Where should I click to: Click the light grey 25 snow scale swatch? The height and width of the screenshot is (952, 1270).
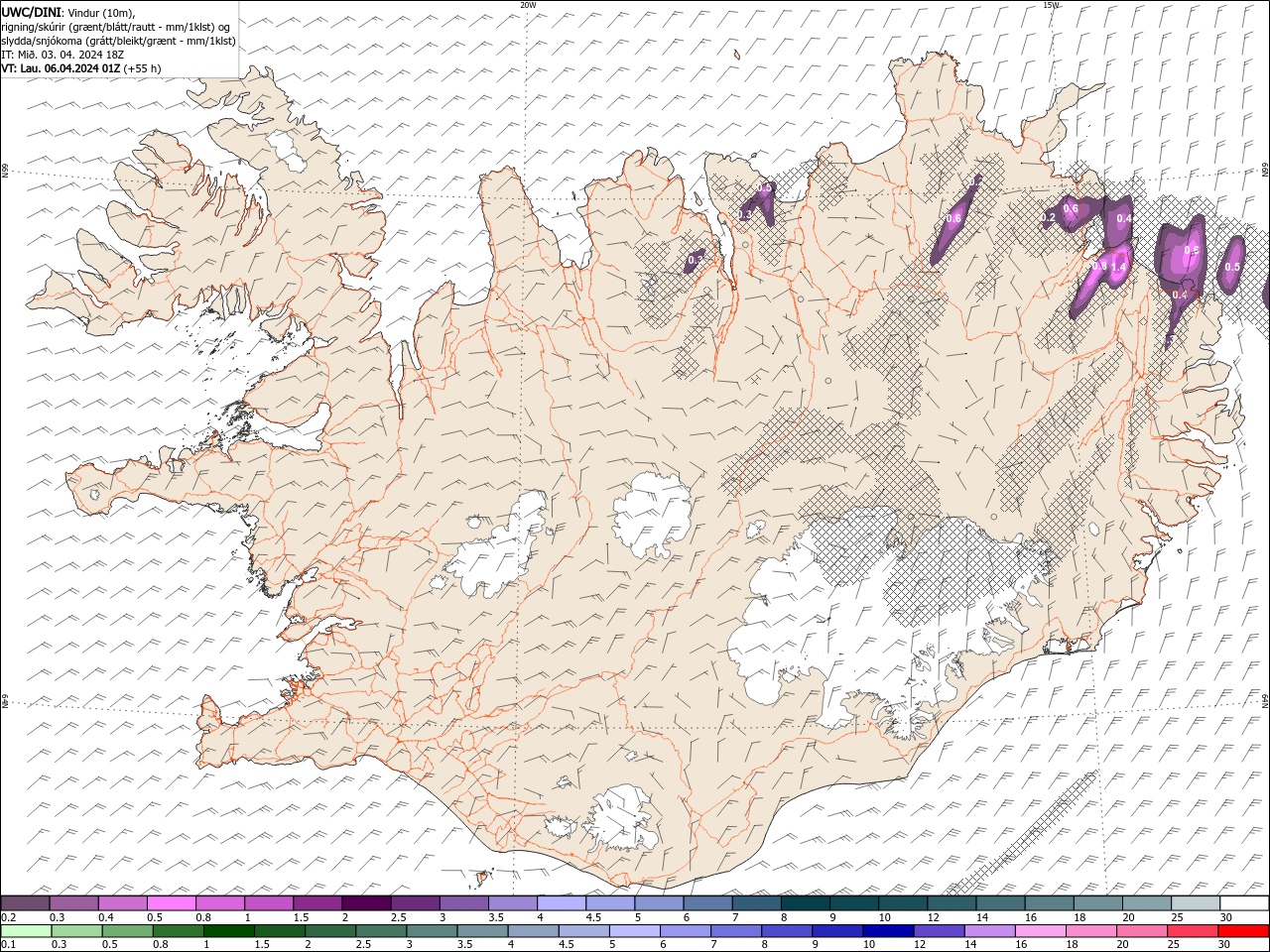[x=1195, y=903]
